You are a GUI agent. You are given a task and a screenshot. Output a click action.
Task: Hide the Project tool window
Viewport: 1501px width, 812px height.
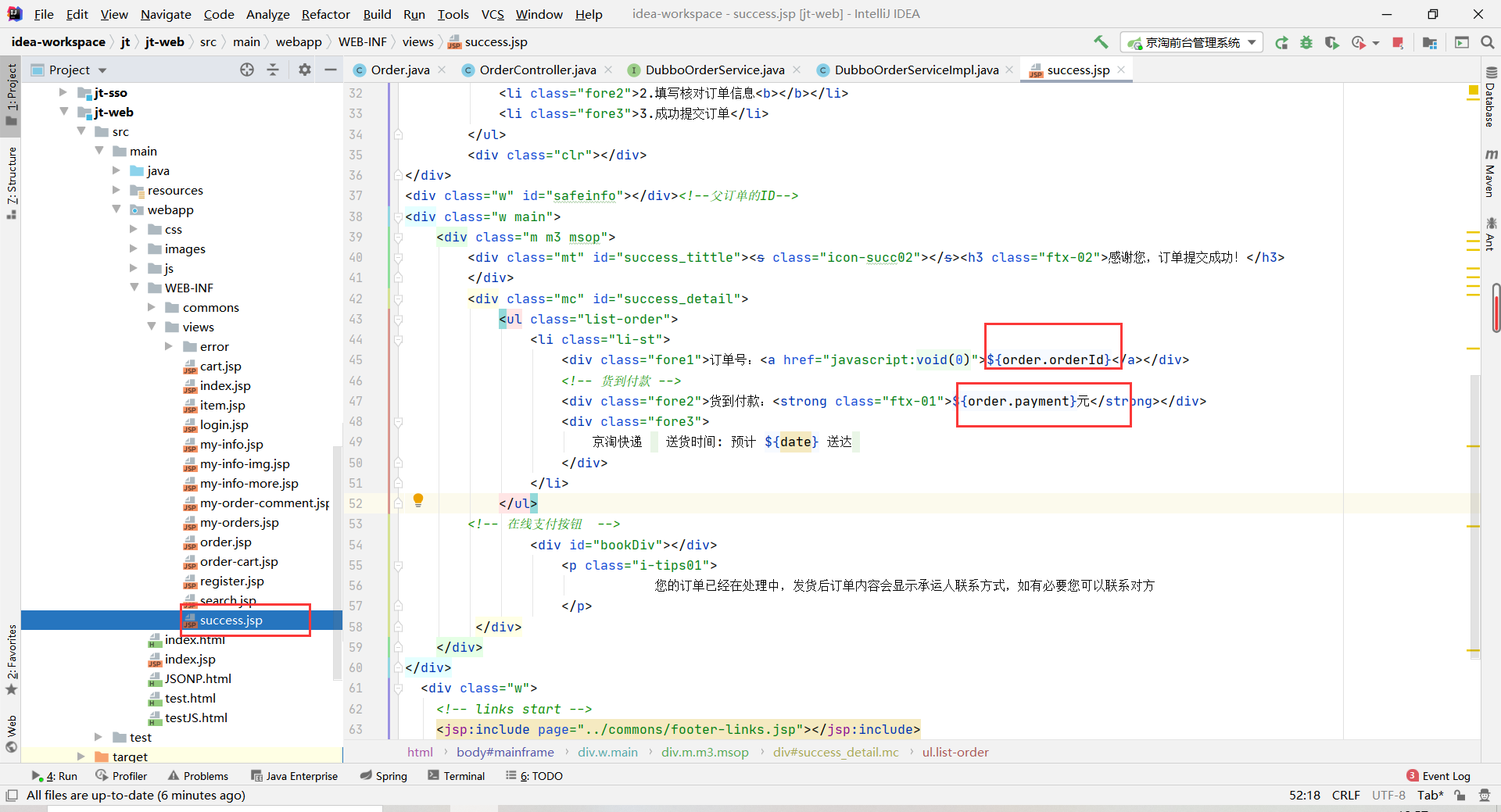331,70
